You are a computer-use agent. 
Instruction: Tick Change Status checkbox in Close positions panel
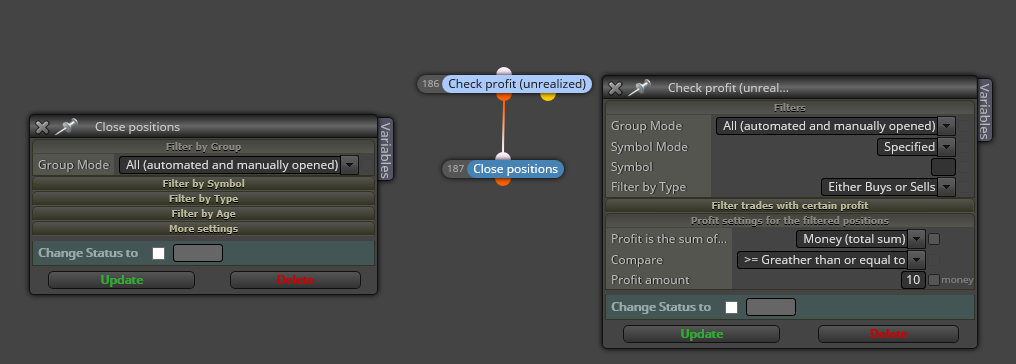tap(158, 253)
